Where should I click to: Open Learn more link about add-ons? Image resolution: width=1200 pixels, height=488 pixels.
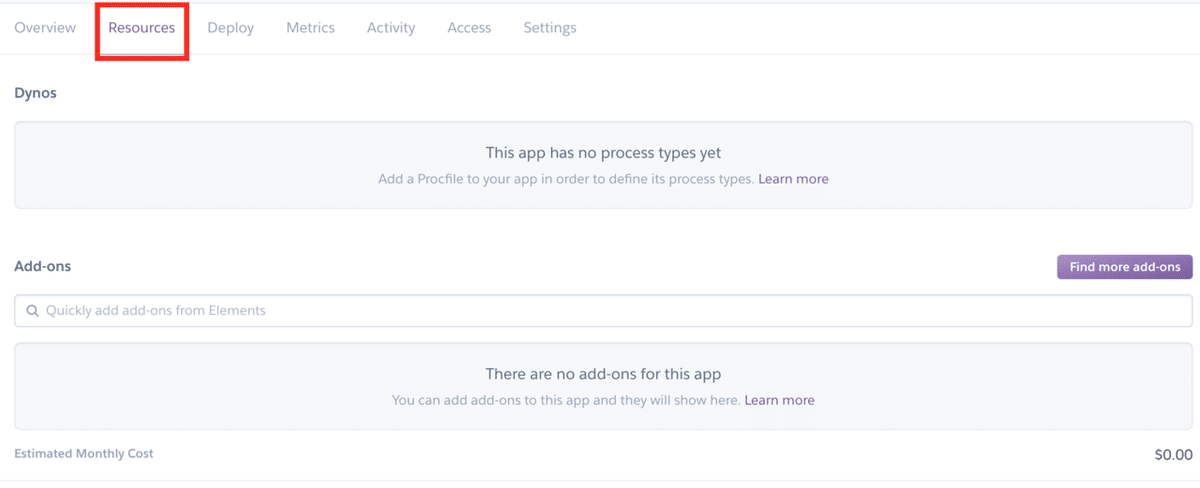coord(779,400)
